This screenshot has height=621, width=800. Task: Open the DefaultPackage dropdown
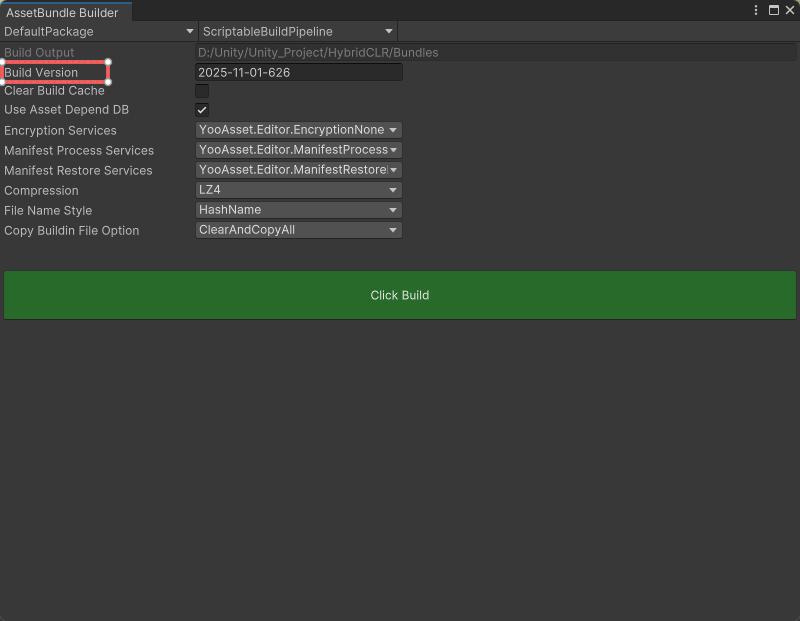[x=99, y=32]
